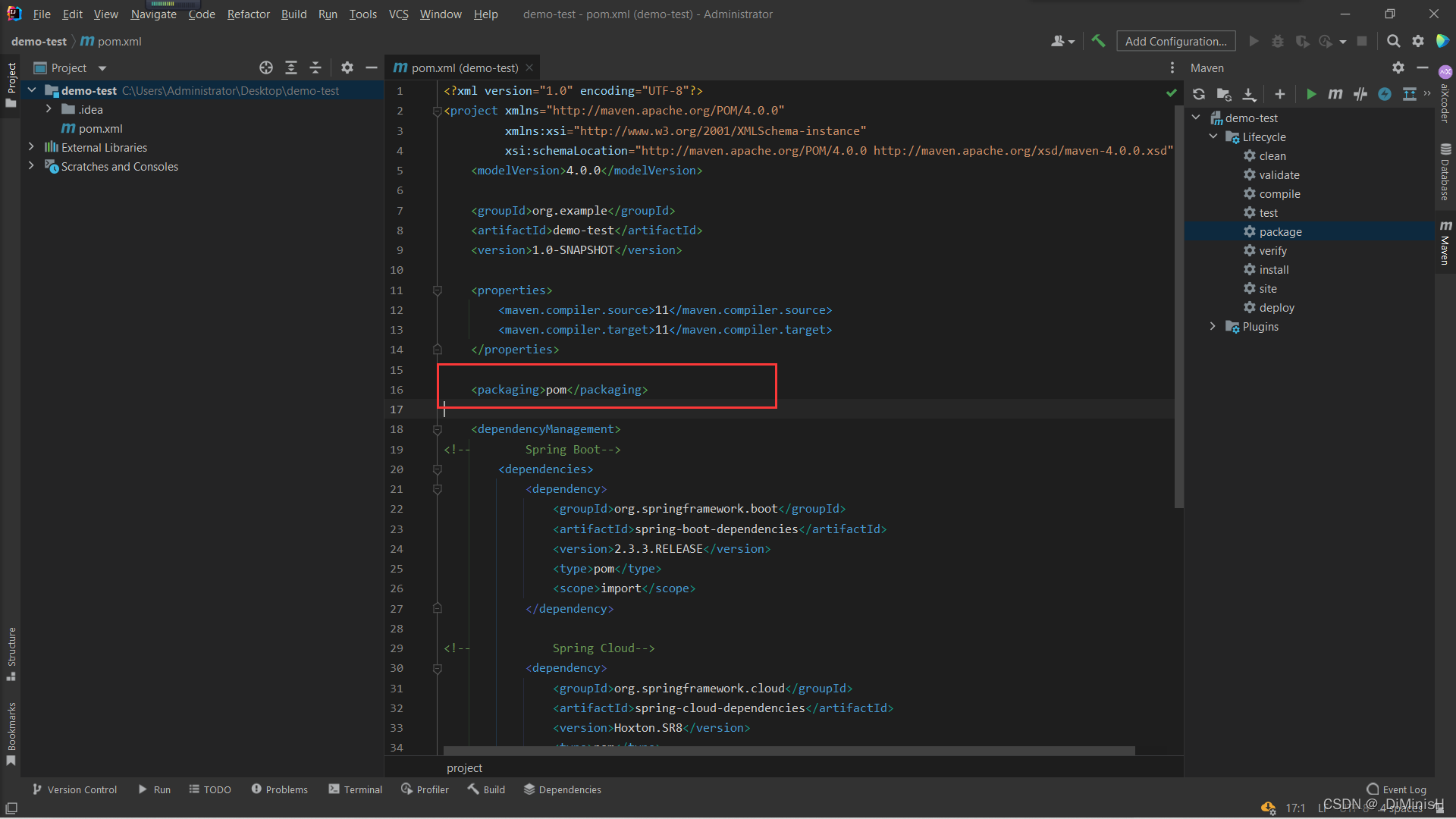The image size is (1456, 819).
Task: Click the package lifecycle item
Action: [1281, 231]
